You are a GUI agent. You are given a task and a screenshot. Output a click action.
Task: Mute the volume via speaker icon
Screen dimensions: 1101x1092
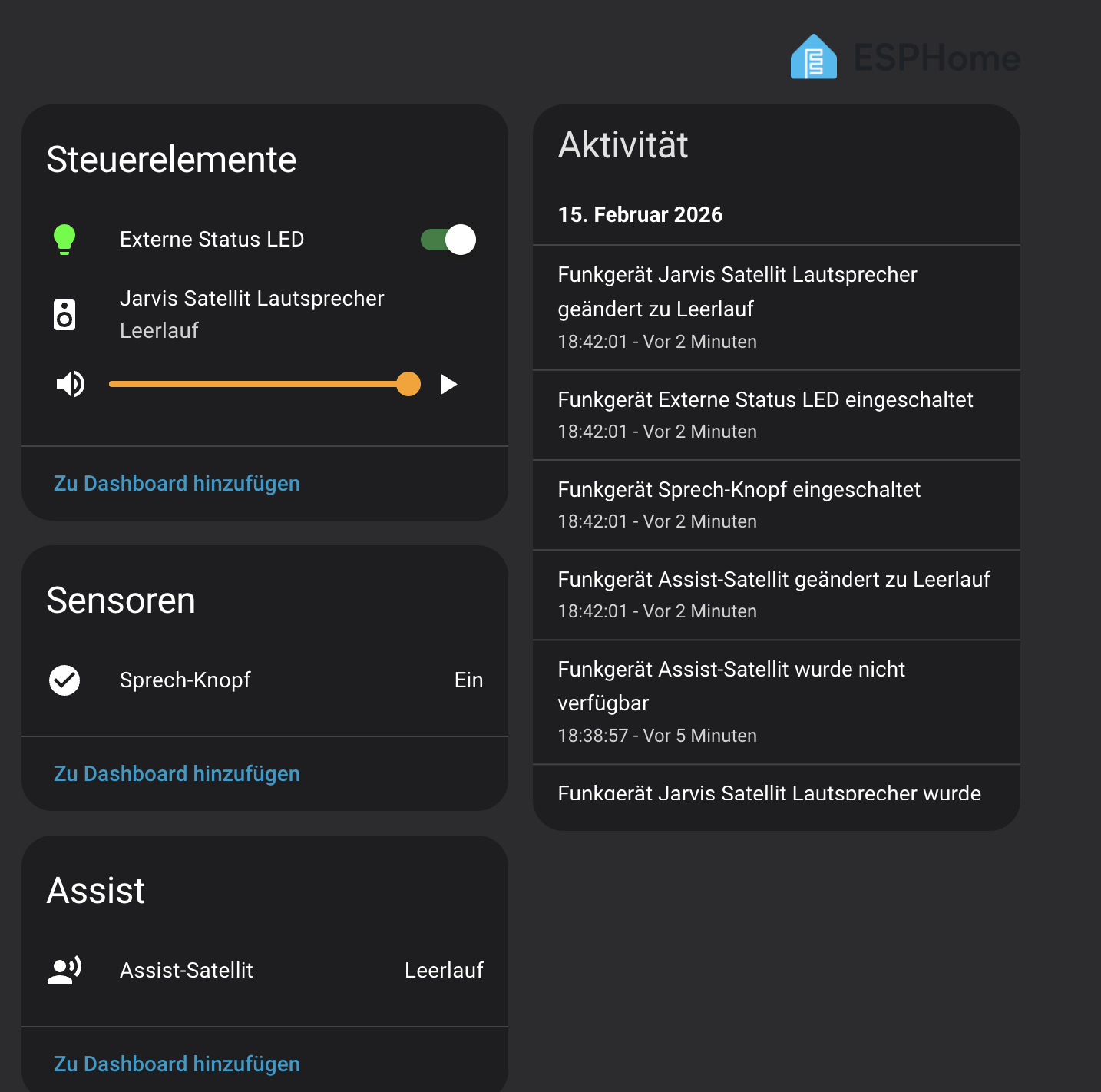pos(71,384)
